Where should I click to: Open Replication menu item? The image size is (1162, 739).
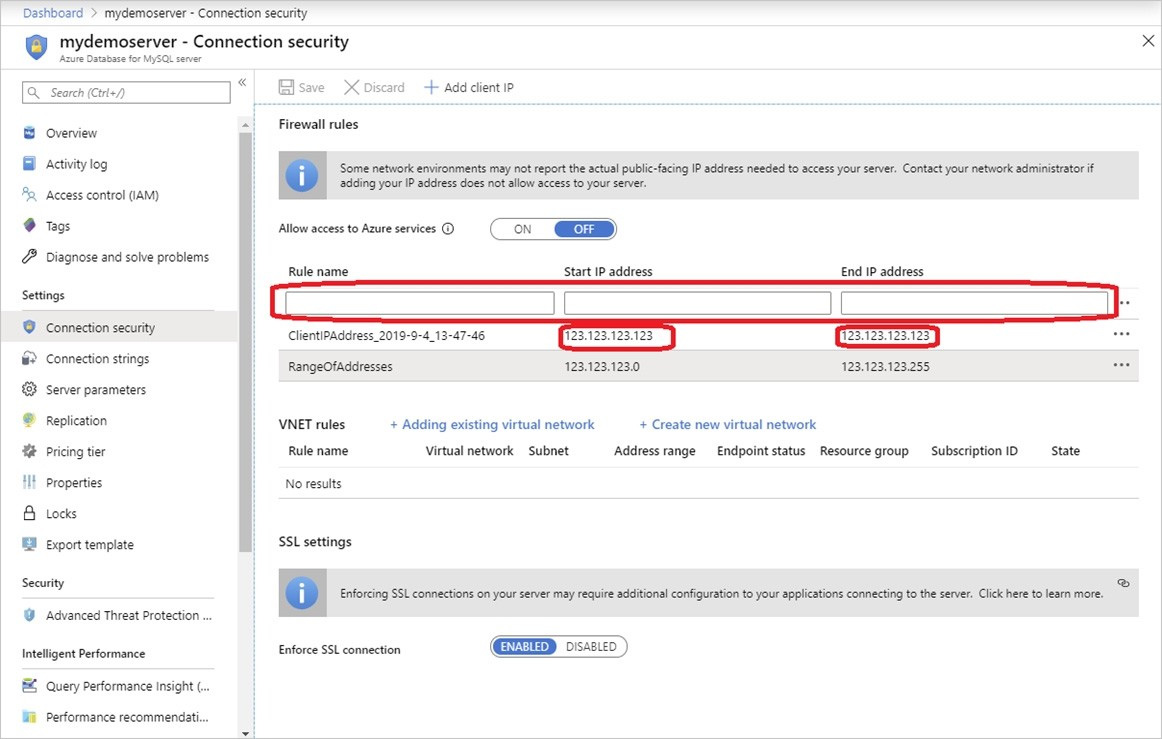[x=76, y=421]
